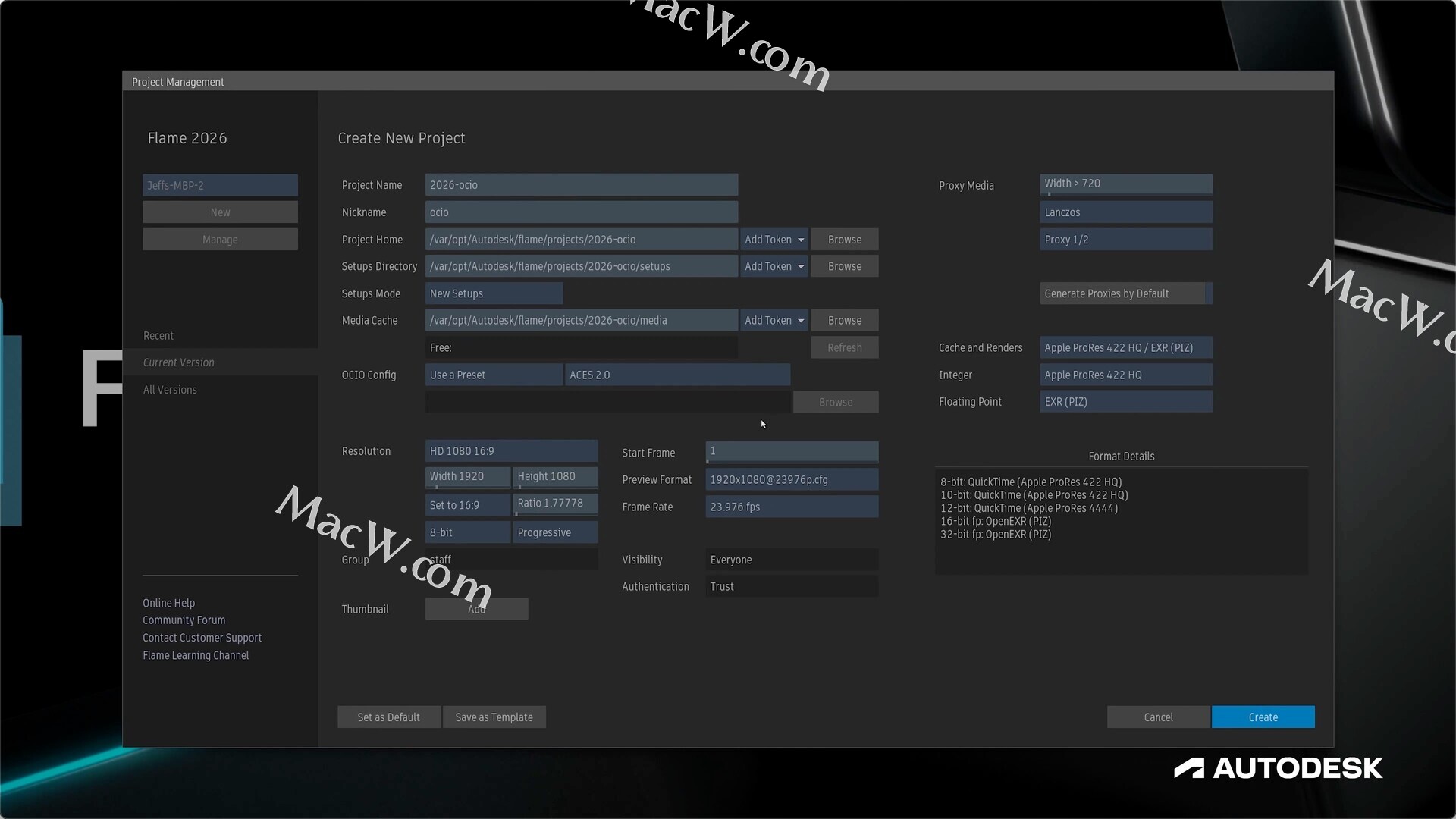Click the Manage button in sidebar

tap(220, 240)
